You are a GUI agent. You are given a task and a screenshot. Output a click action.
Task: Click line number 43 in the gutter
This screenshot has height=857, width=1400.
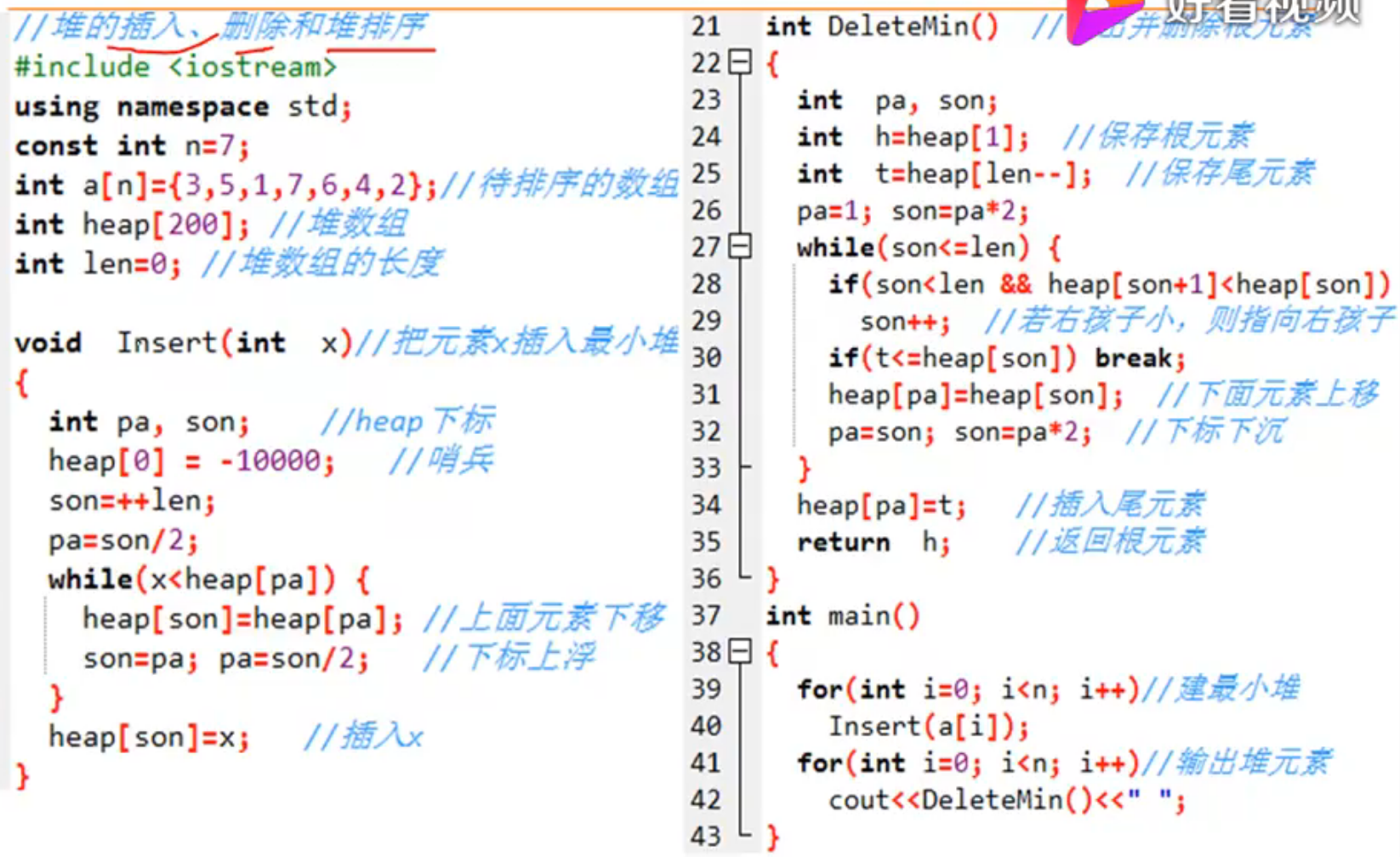[706, 837]
